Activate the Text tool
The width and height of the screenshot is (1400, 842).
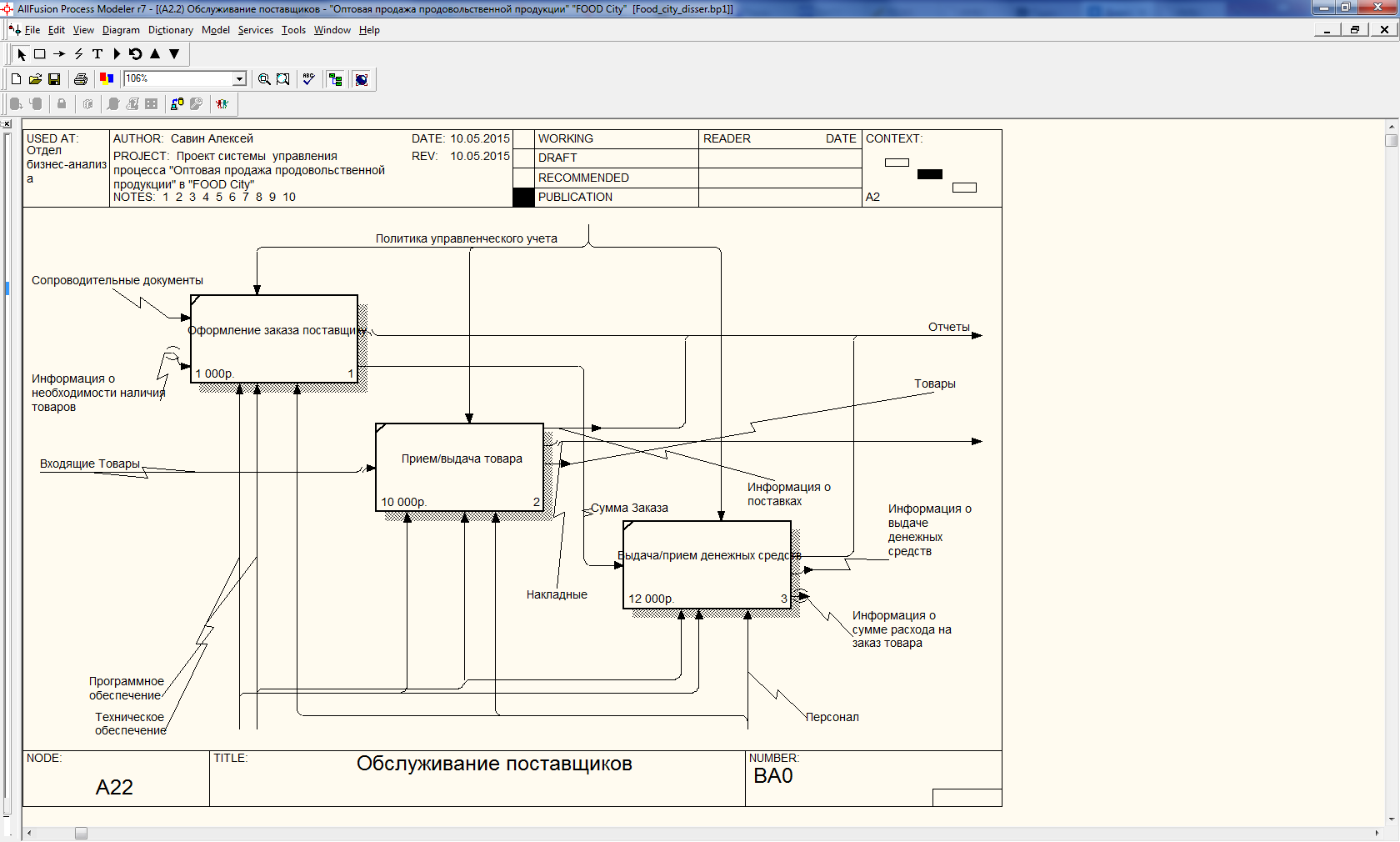97,54
